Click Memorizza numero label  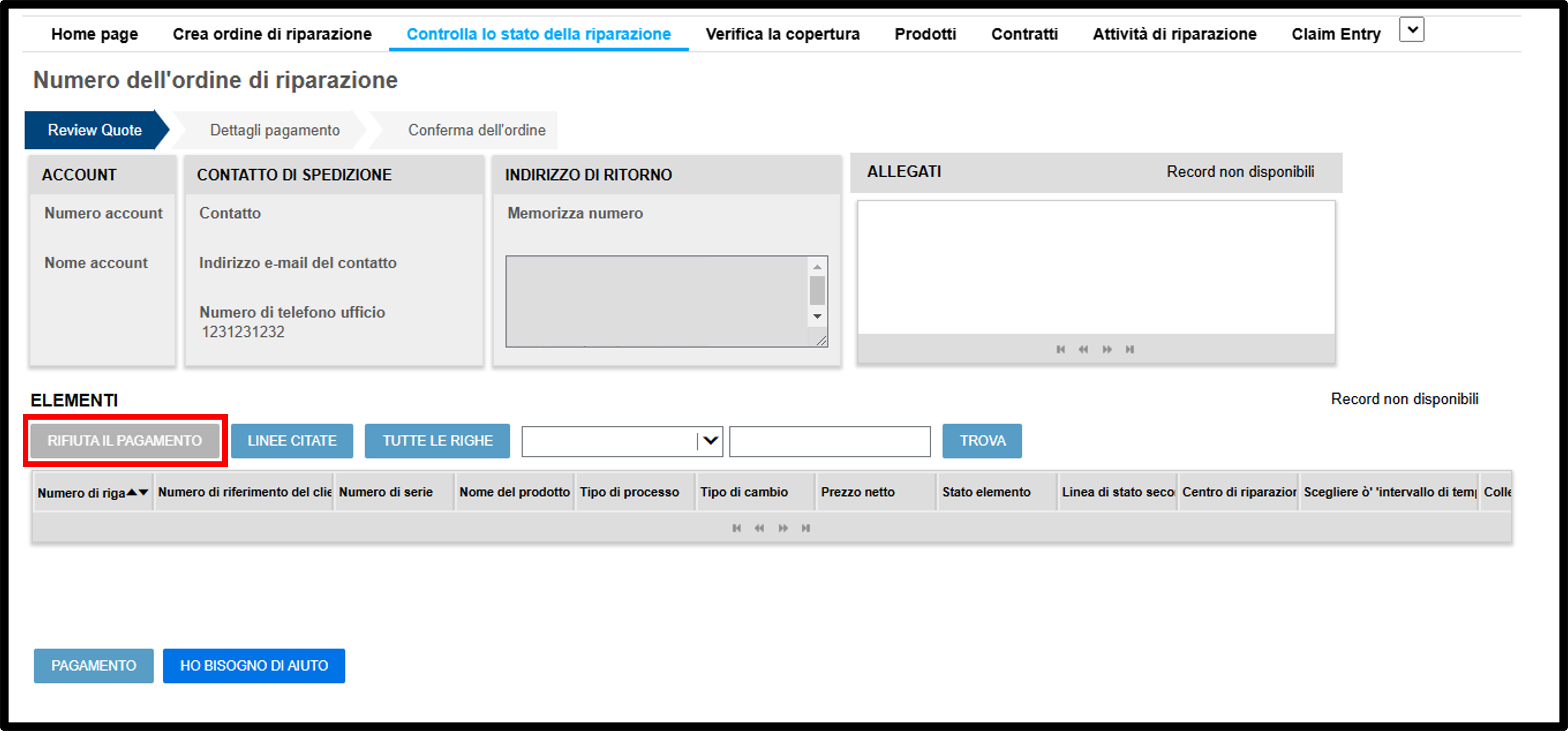click(x=575, y=213)
